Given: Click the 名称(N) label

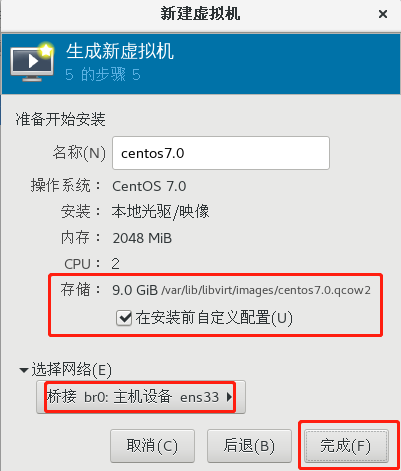Looking at the screenshot, I should (79, 153).
